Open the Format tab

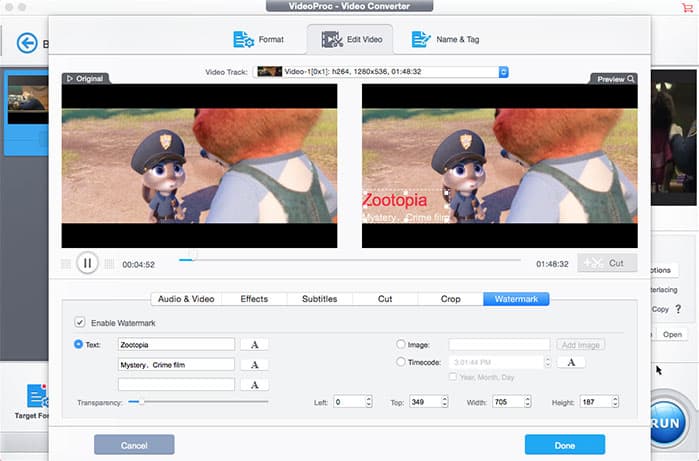(259, 39)
